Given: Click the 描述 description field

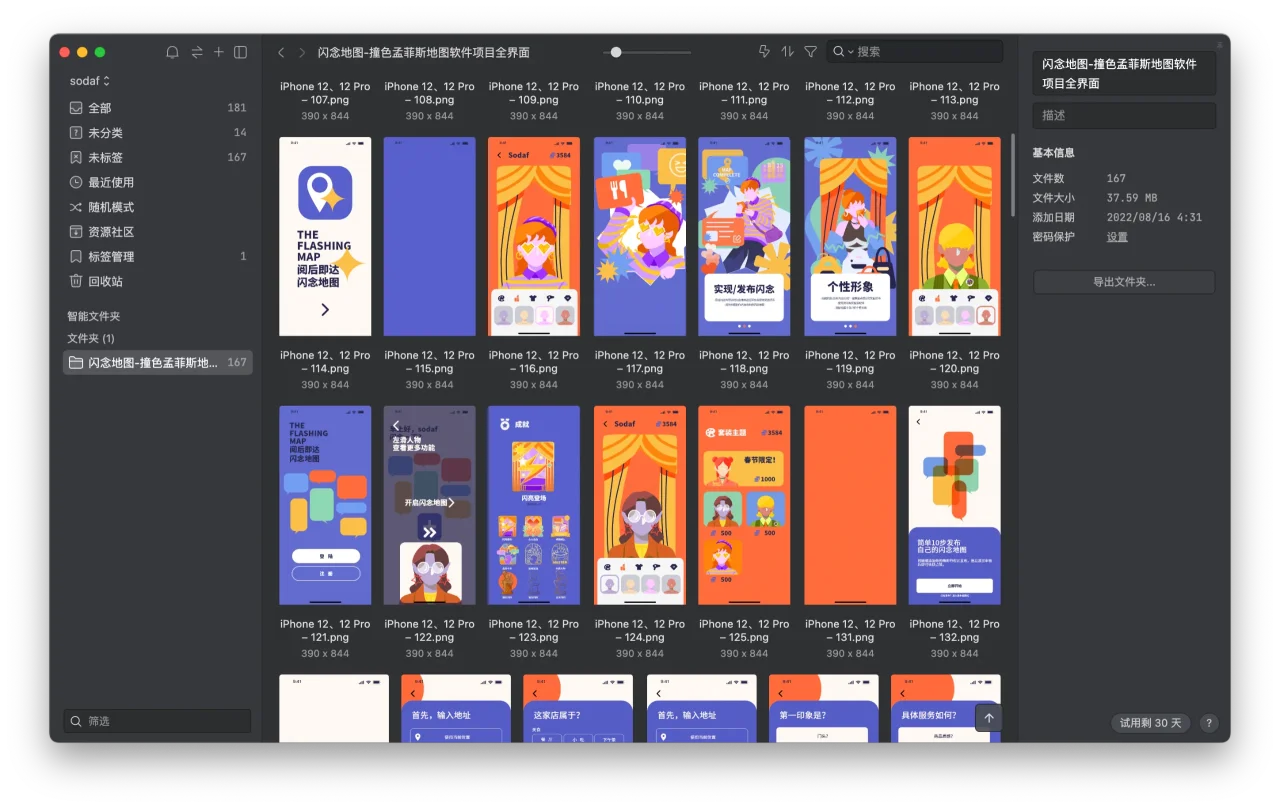Looking at the screenshot, I should click(x=1124, y=115).
